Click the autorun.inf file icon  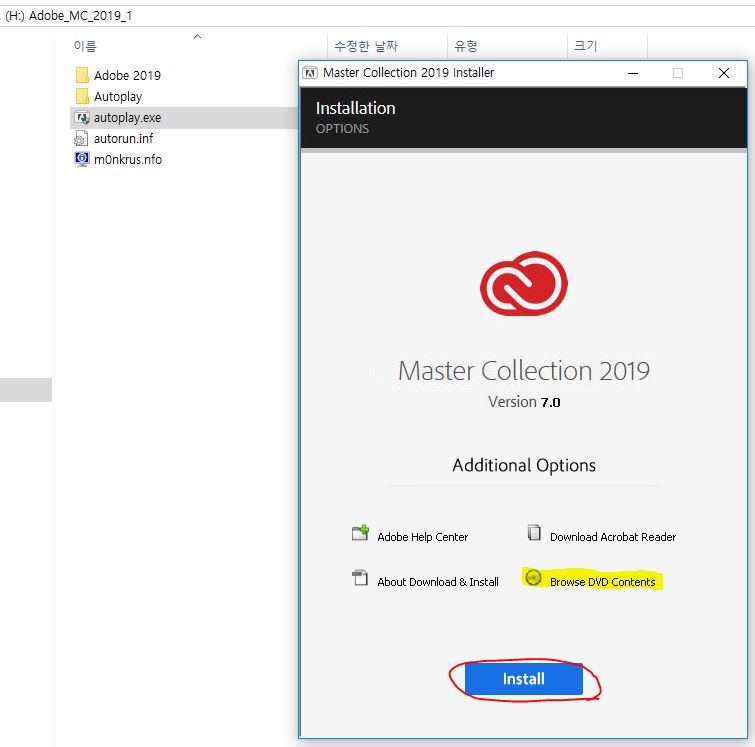coord(81,138)
